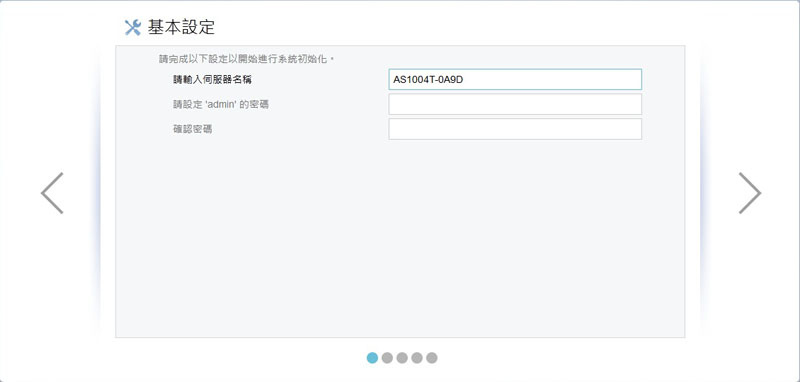Click the 請輸入伺服器名稱 label
Screen dimensions: 800x382
pos(212,80)
